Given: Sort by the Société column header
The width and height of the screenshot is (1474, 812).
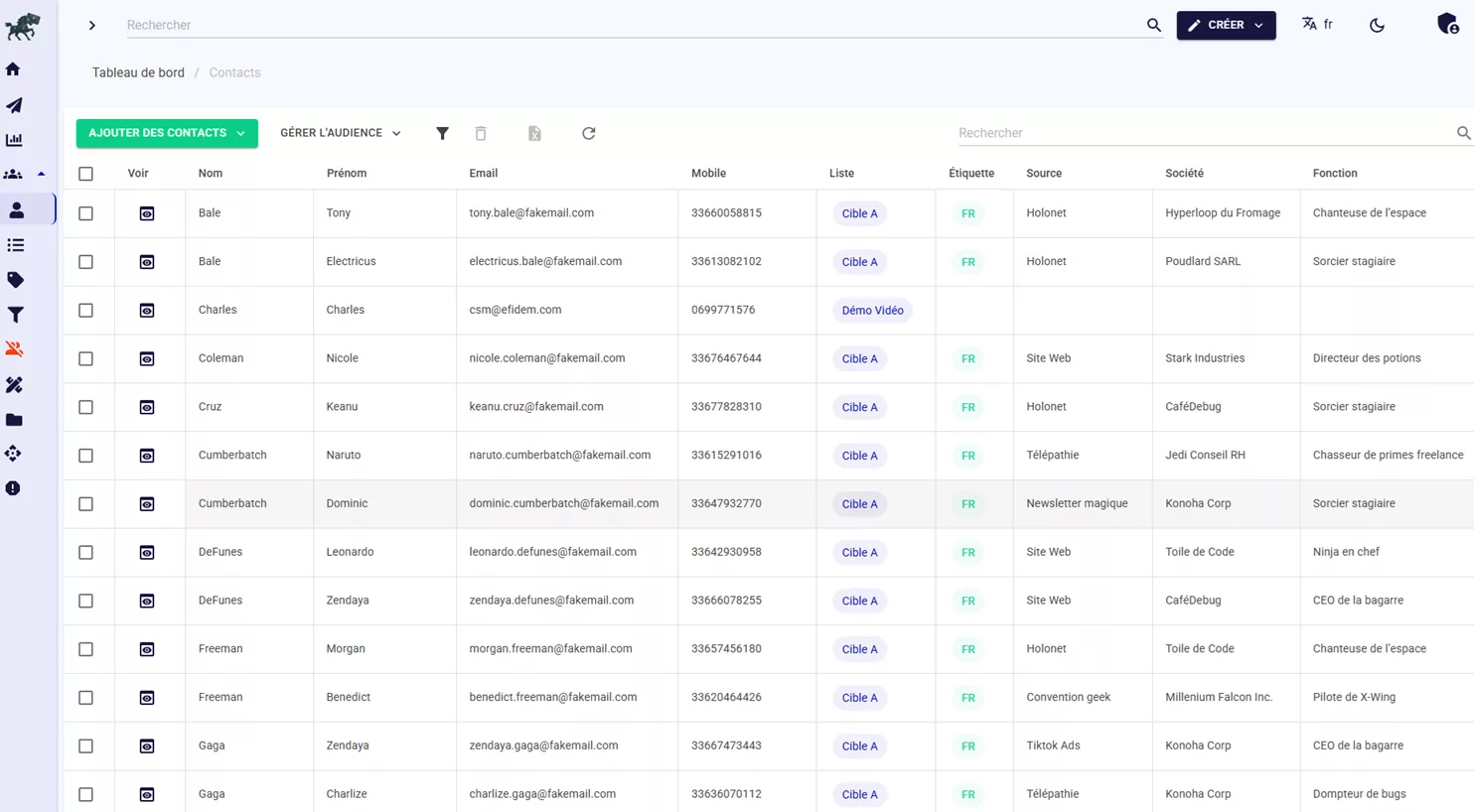Looking at the screenshot, I should (x=1184, y=173).
